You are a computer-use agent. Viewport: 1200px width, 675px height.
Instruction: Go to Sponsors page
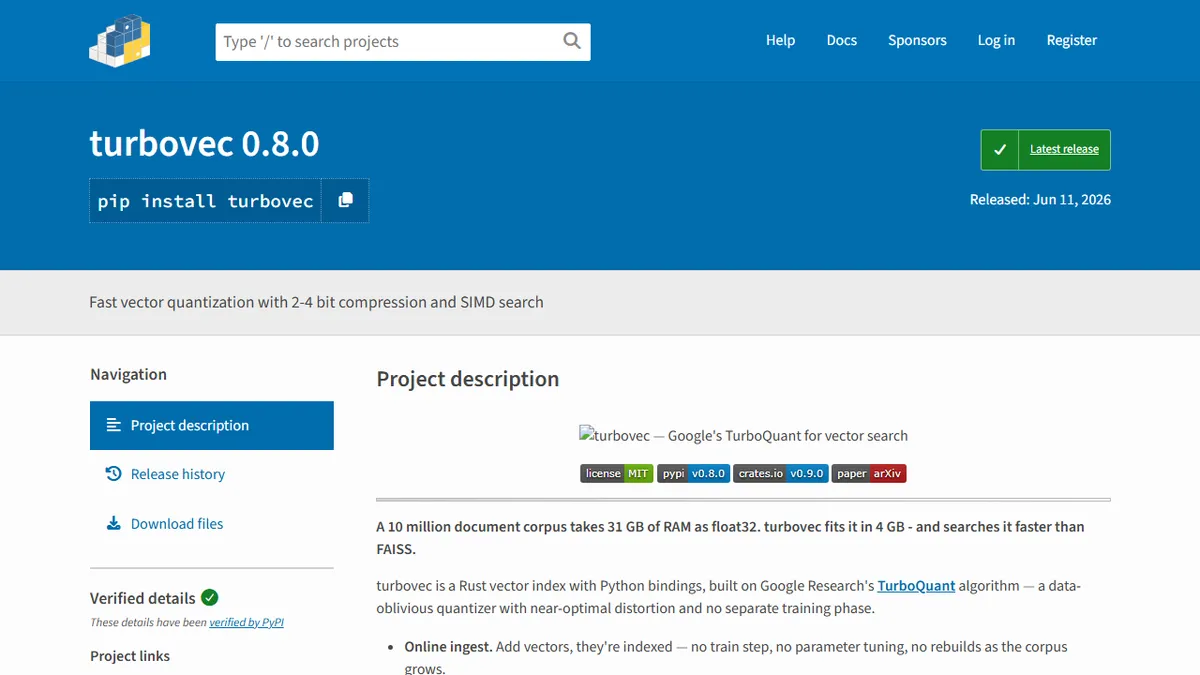(917, 40)
